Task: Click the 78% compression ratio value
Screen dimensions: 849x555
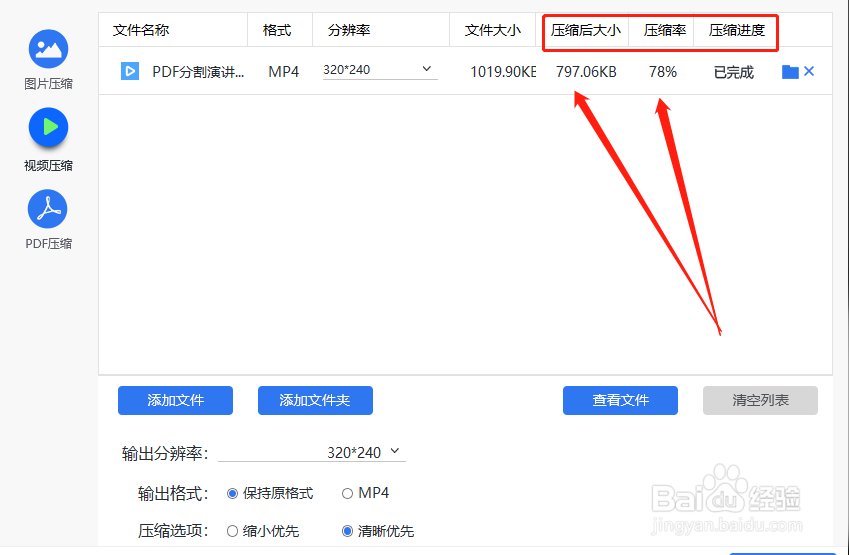Action: click(663, 71)
